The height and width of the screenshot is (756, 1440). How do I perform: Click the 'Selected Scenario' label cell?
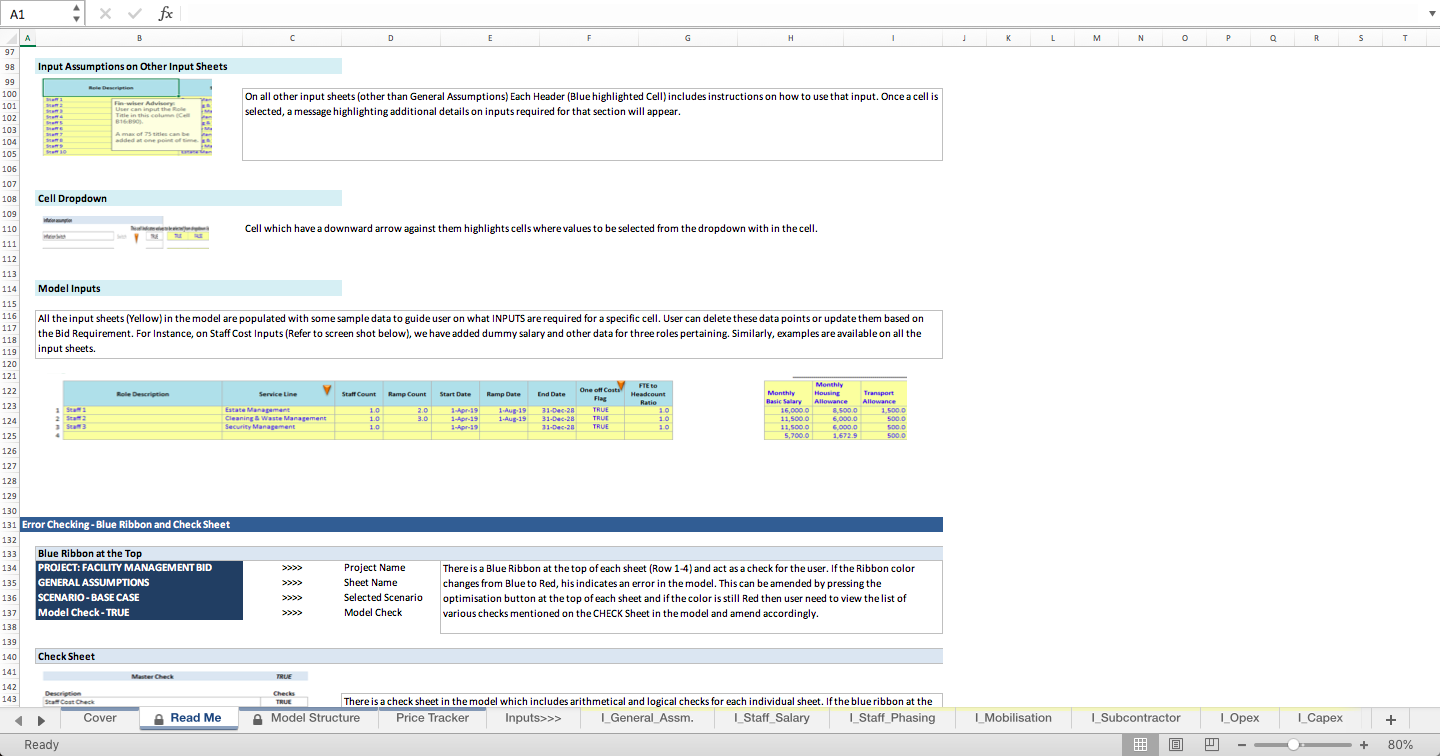point(383,597)
